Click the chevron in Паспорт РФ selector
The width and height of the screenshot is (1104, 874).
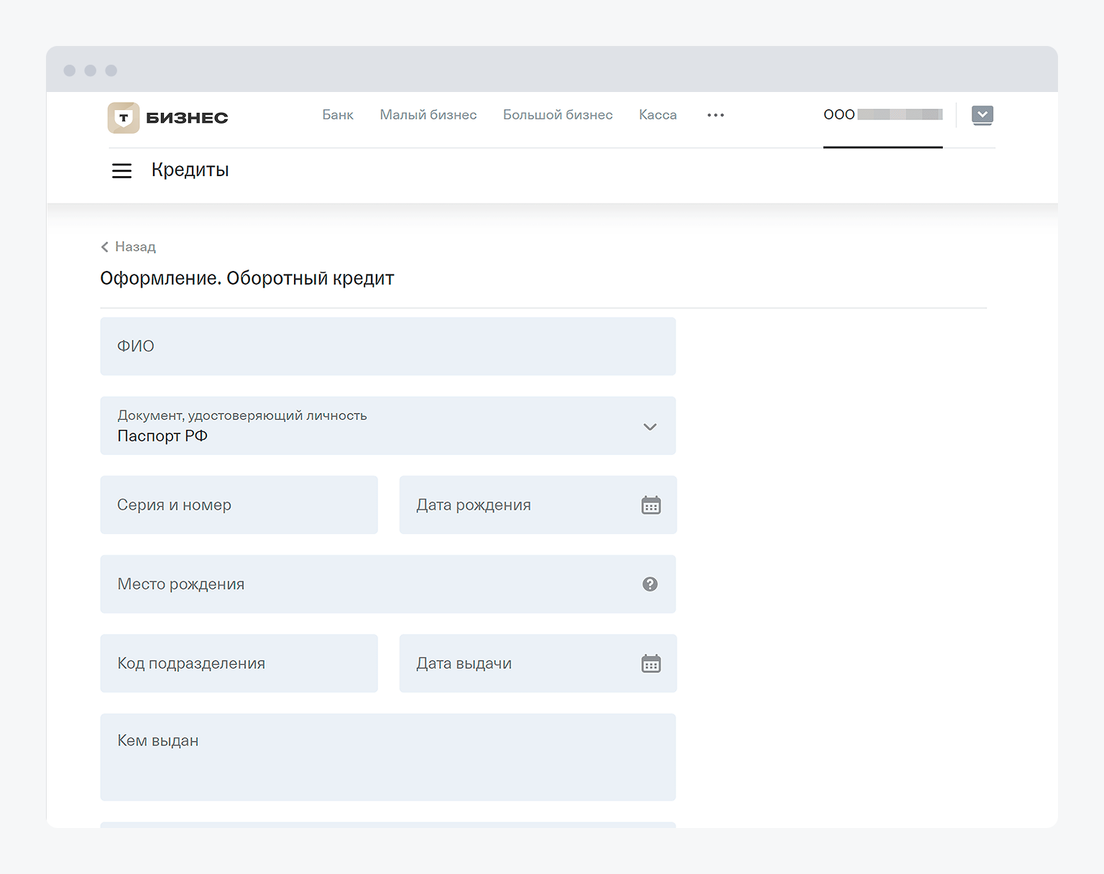tap(650, 427)
